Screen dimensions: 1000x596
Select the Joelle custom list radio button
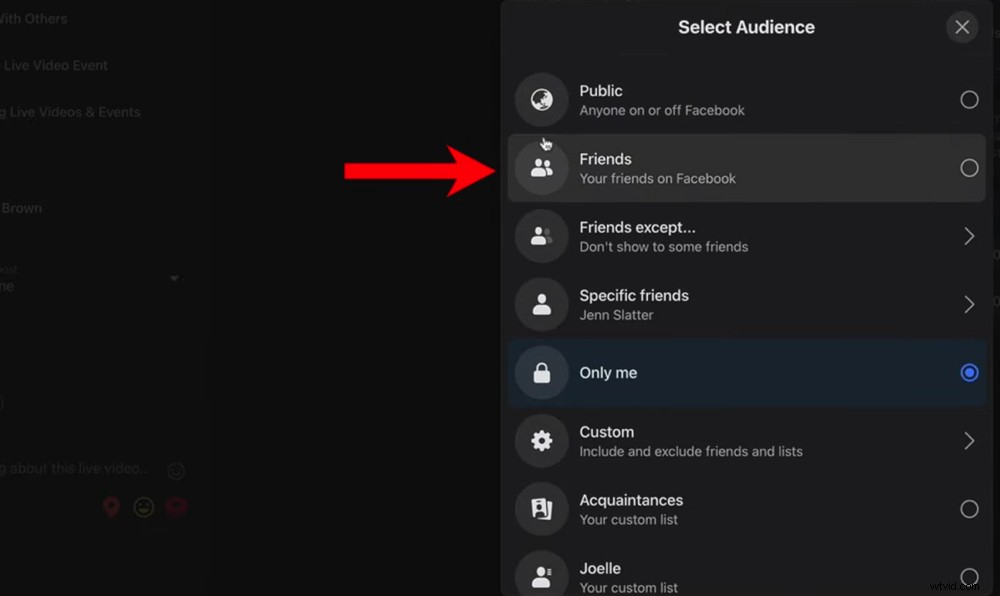pyautogui.click(x=968, y=577)
